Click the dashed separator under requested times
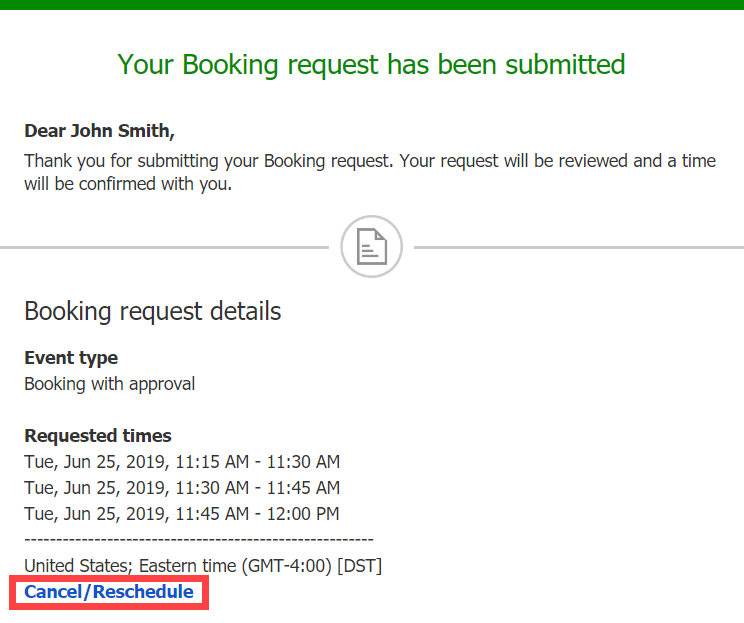 (x=198, y=540)
